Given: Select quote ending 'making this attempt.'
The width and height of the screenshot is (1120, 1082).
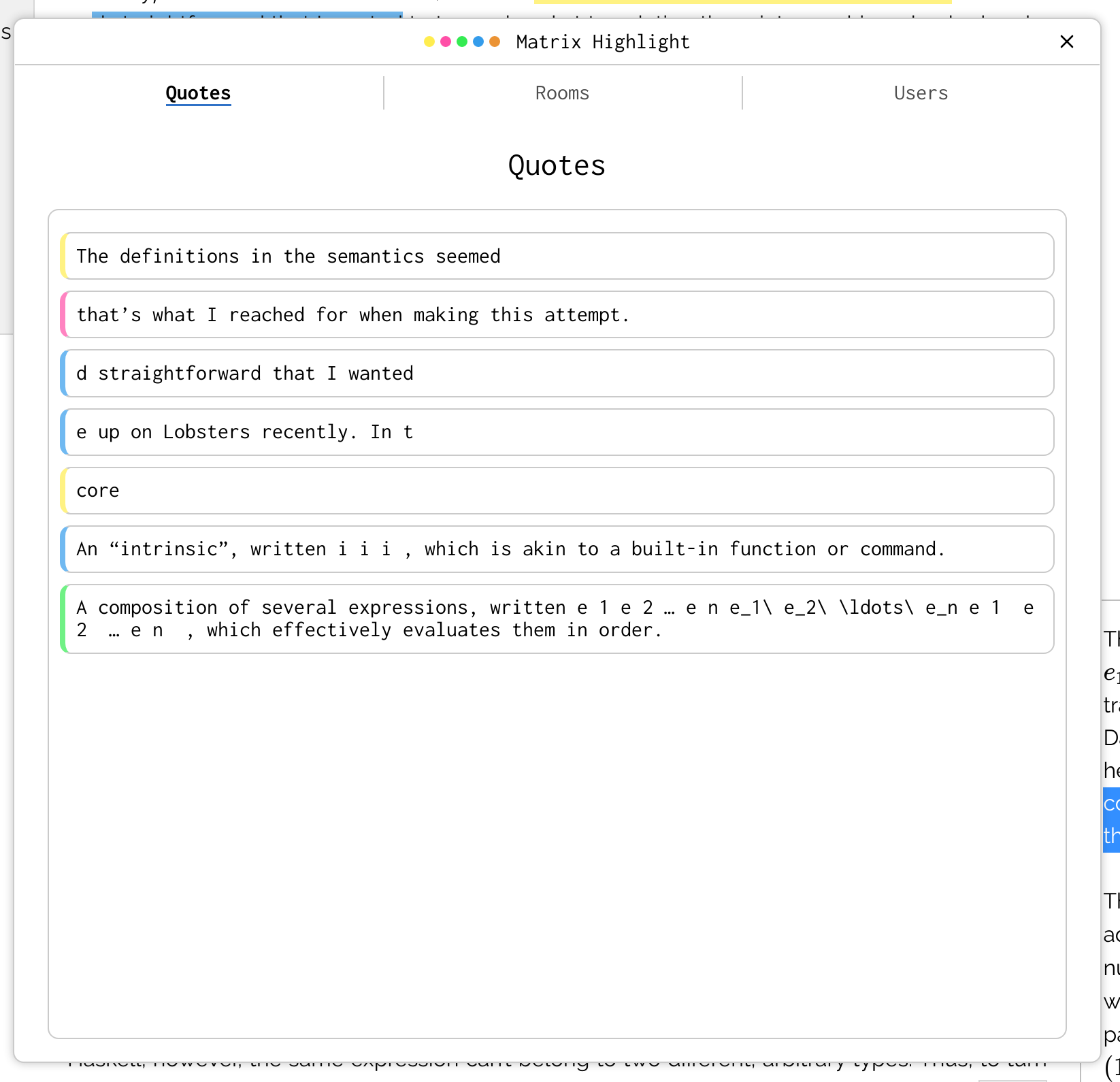Looking at the screenshot, I should pos(556,314).
